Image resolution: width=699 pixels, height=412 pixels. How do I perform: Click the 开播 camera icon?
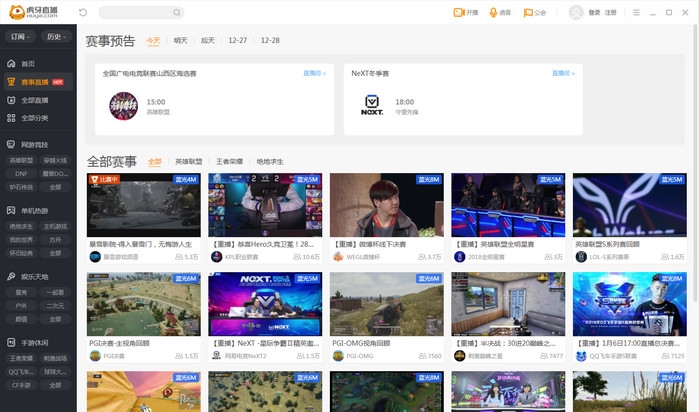pyautogui.click(x=459, y=12)
